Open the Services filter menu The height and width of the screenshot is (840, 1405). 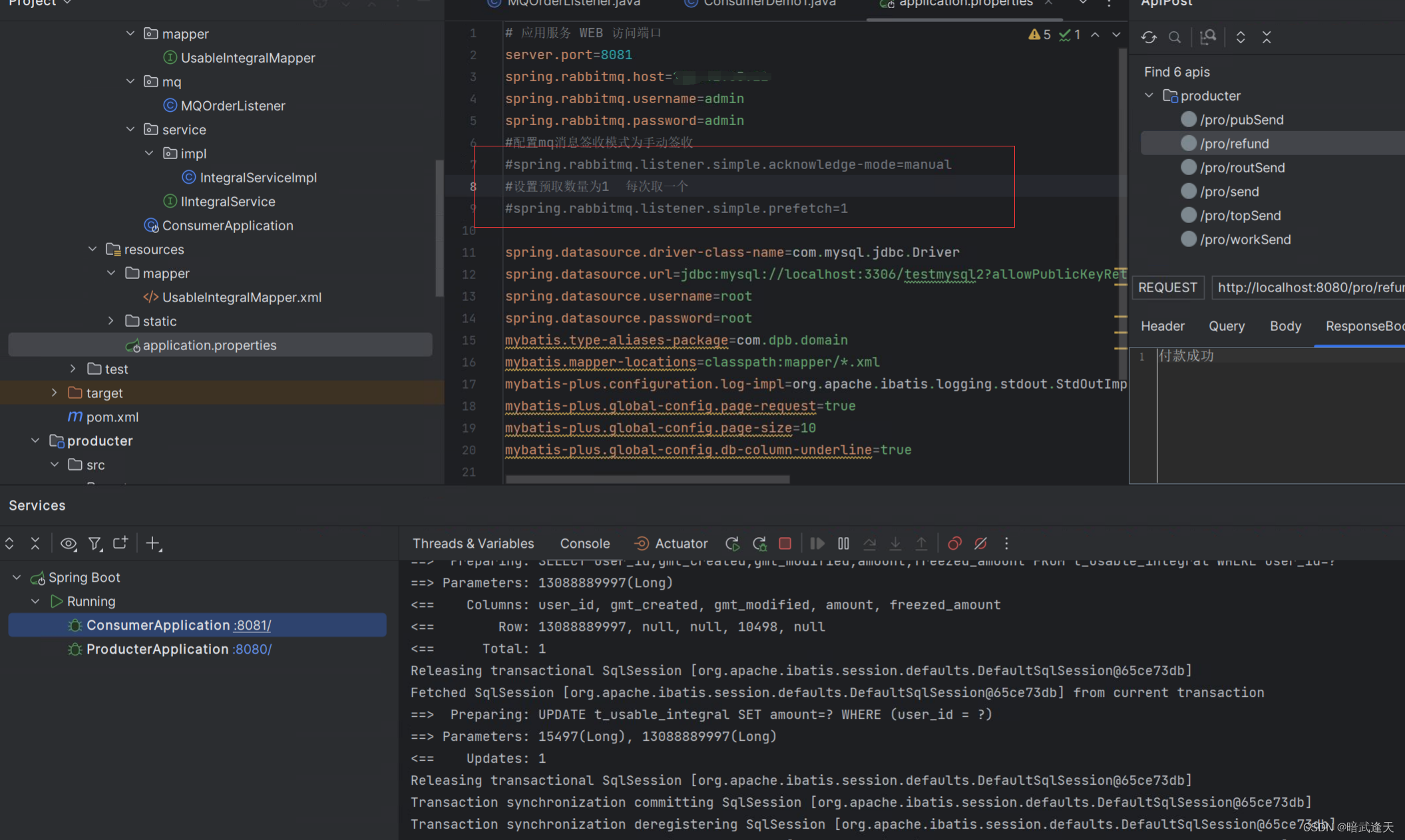pos(95,544)
